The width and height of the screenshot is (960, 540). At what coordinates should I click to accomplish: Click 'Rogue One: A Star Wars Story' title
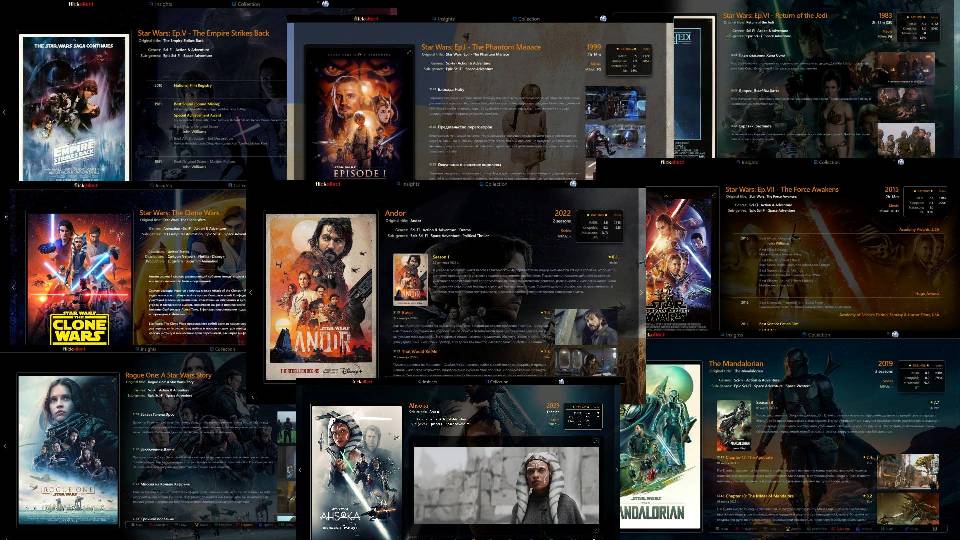pyautogui.click(x=168, y=376)
